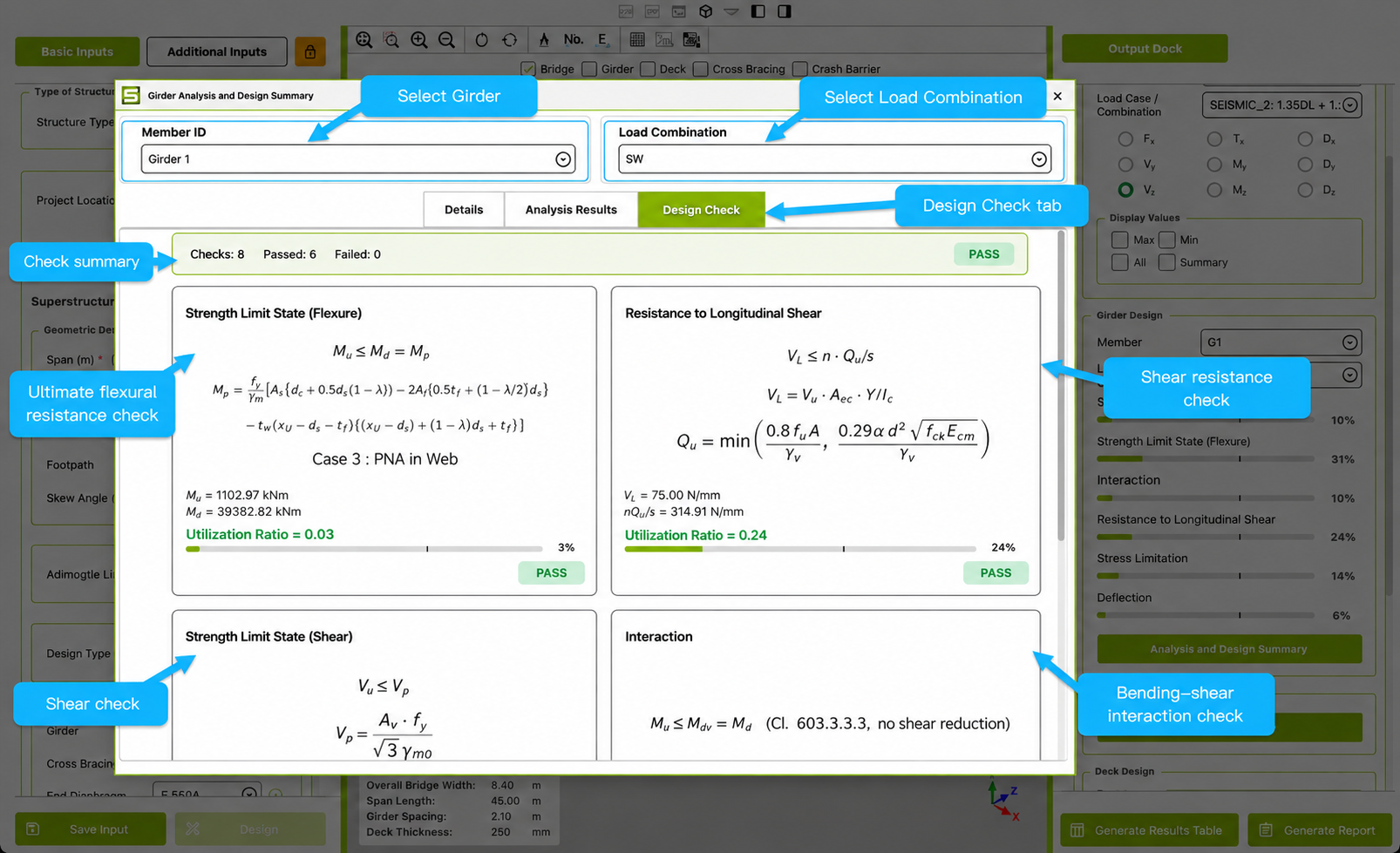Open the SEISMIC_2 load case dropdown
Image resolution: width=1400 pixels, height=853 pixels.
coord(1281,105)
